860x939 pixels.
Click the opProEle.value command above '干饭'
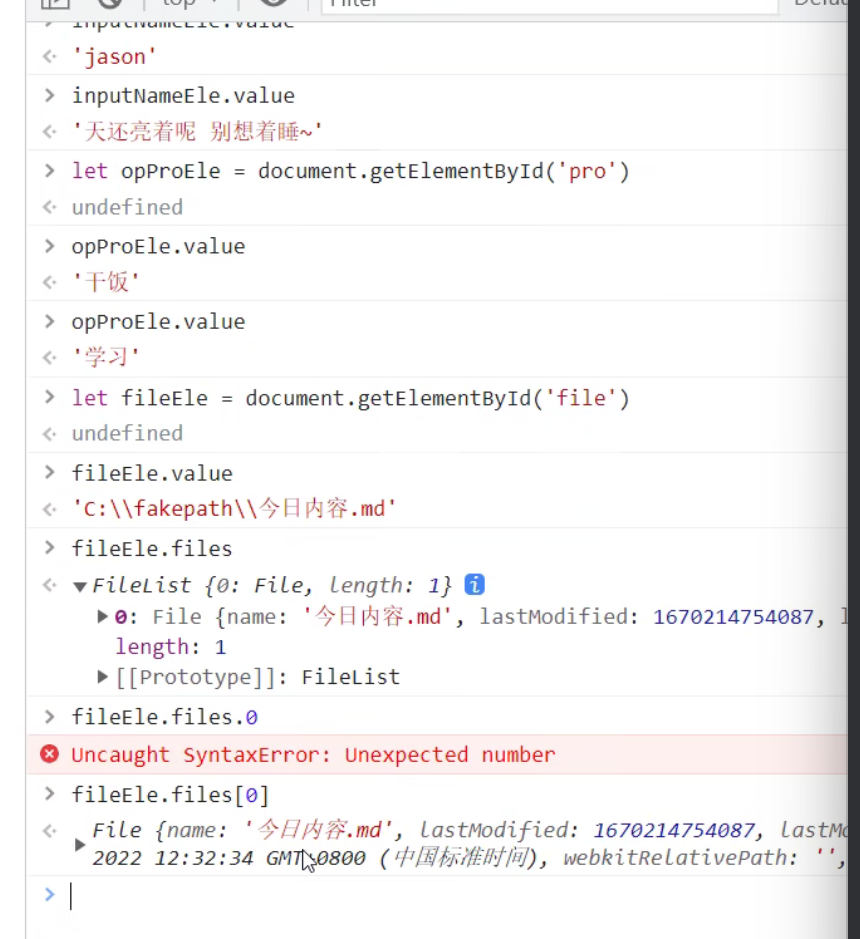(158, 247)
